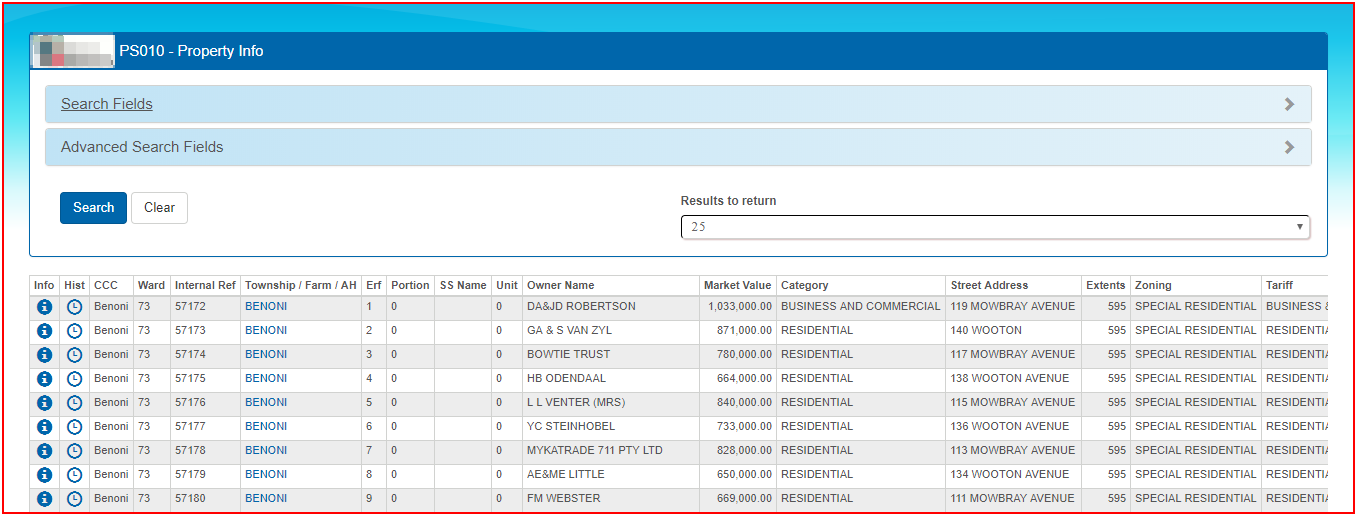Viewport: 1358px width, 517px height.
Task: View history for HB Odendaal property
Action: (x=74, y=379)
